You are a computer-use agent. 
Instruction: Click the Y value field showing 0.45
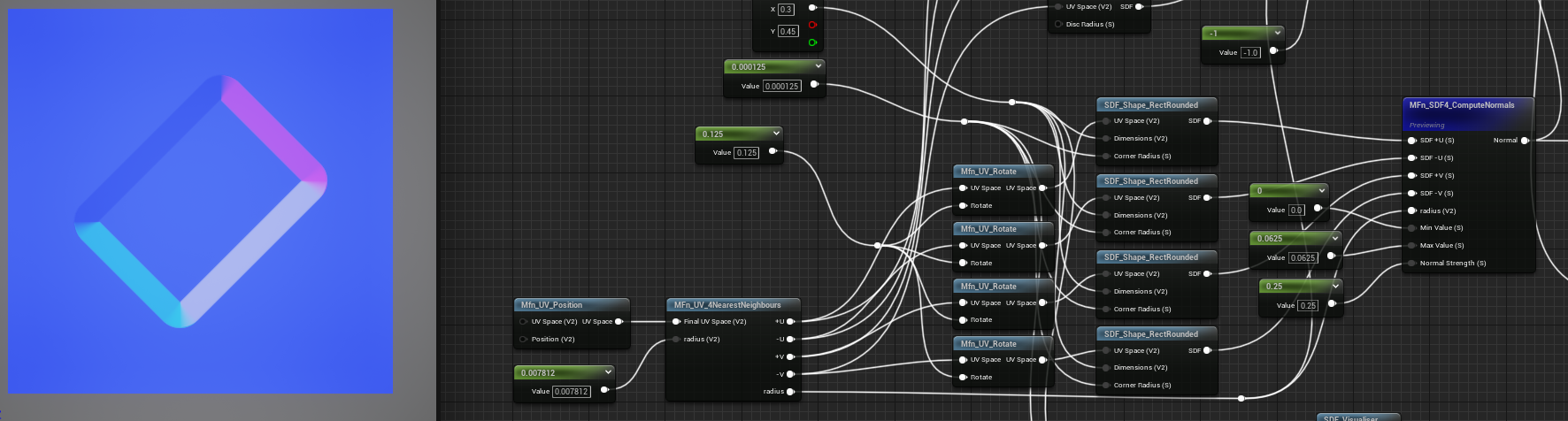788,32
